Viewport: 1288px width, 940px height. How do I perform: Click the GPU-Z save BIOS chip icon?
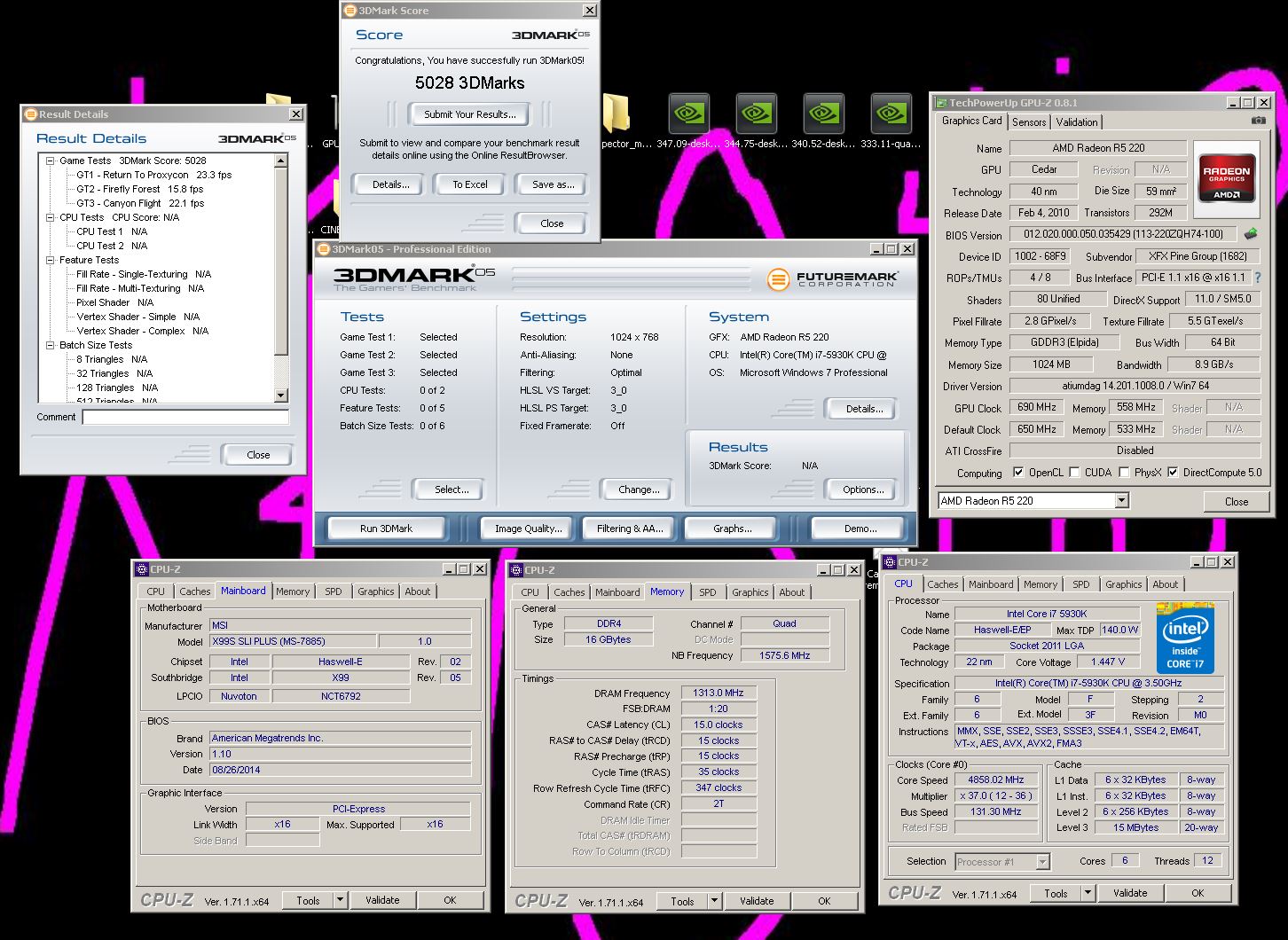tap(1251, 234)
